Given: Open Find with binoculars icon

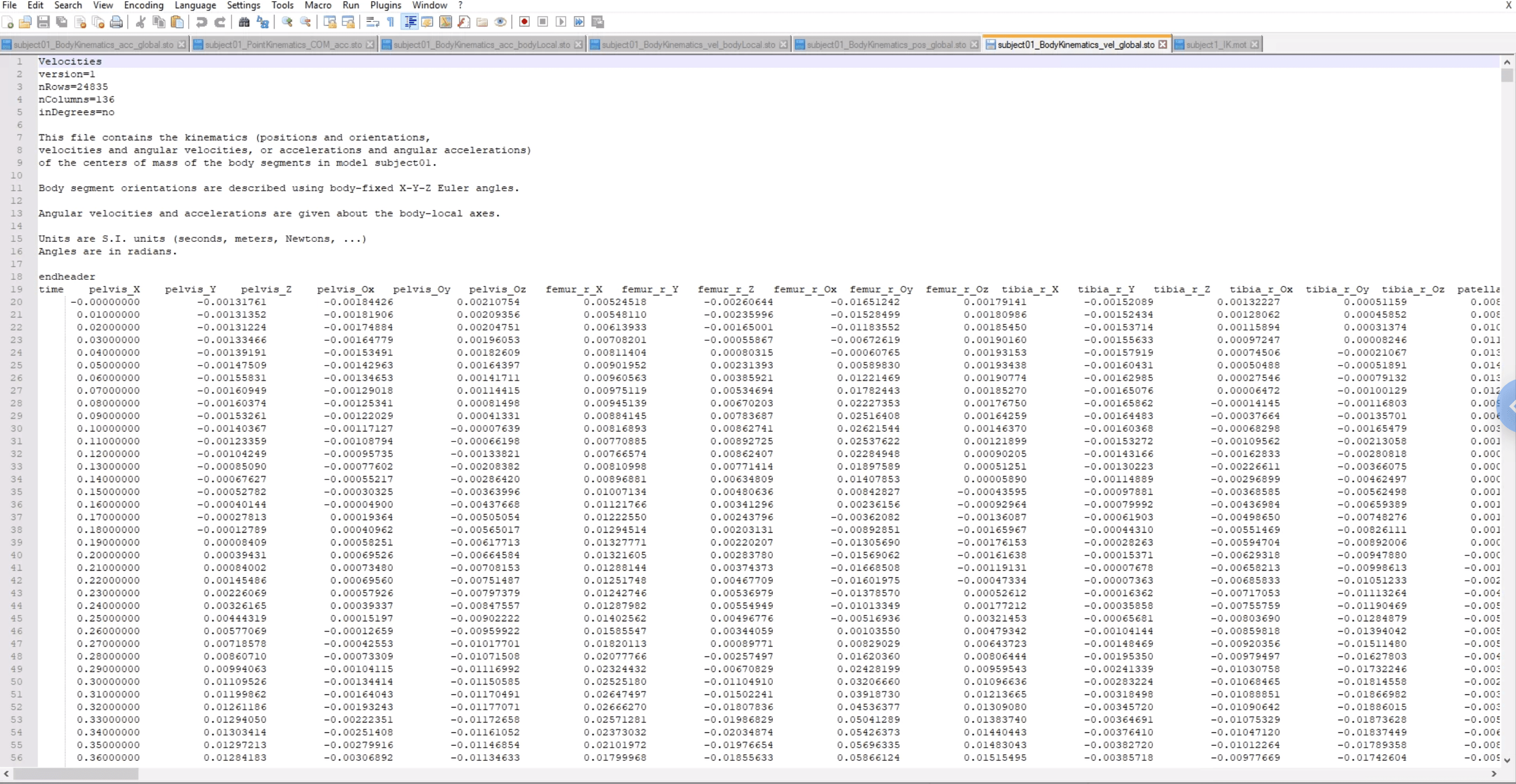Looking at the screenshot, I should click(244, 23).
